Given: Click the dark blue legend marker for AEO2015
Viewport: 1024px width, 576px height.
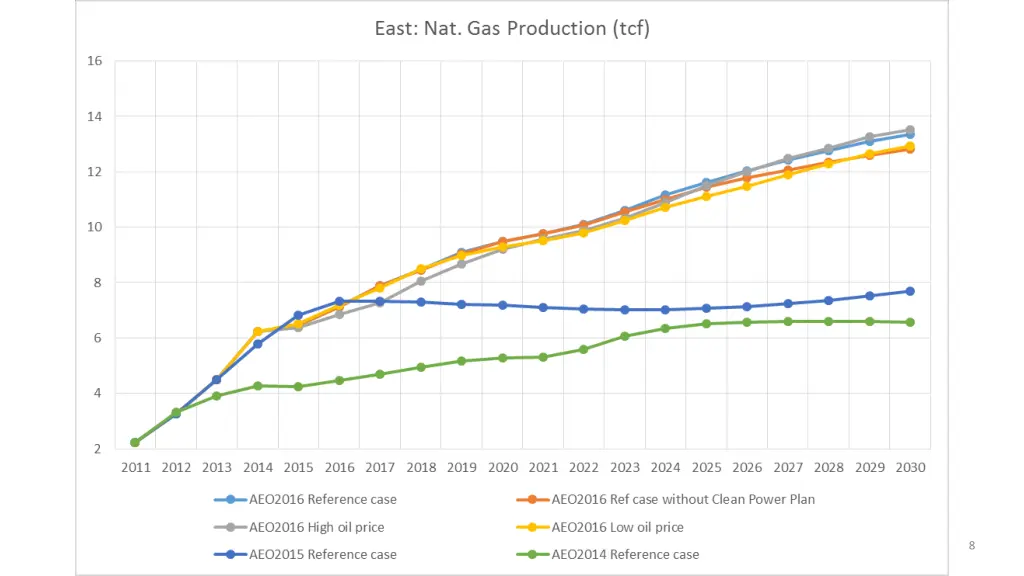Looking at the screenshot, I should pos(230,554).
